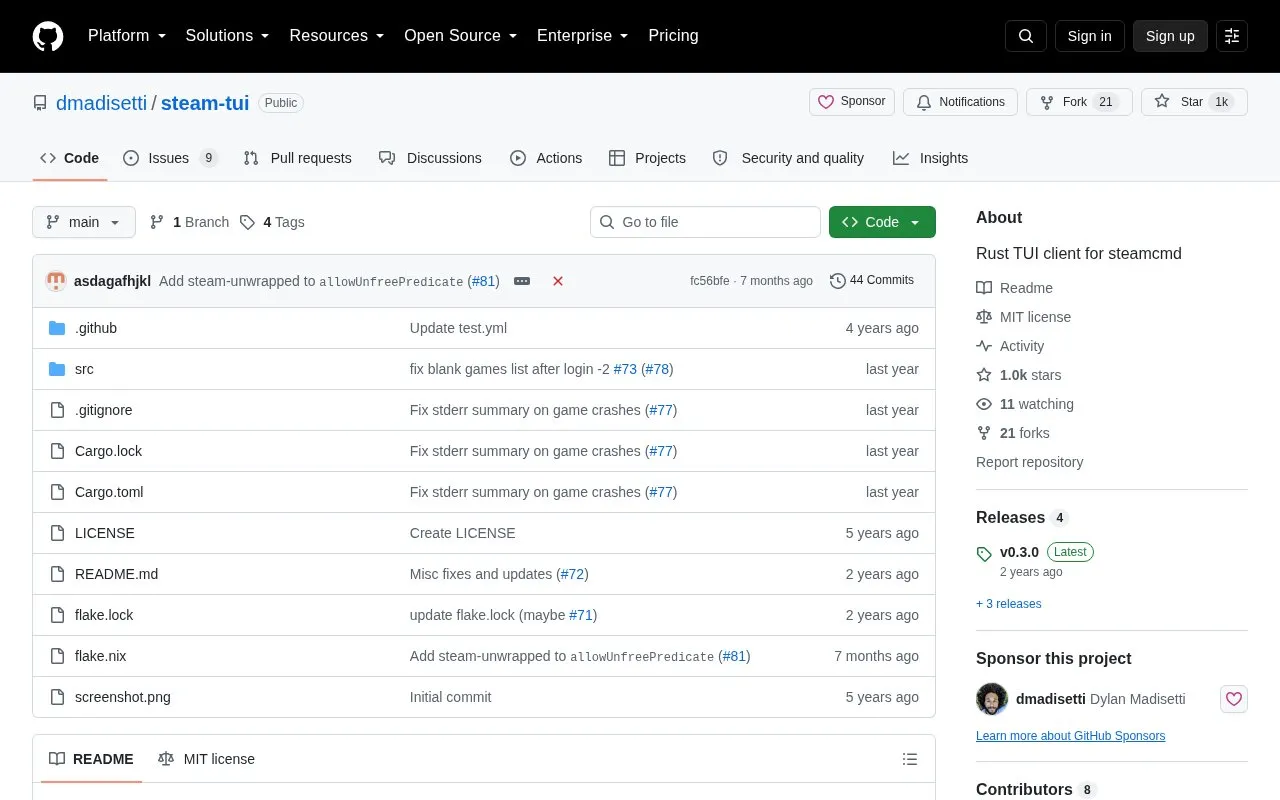Open the Actions tab

546,158
